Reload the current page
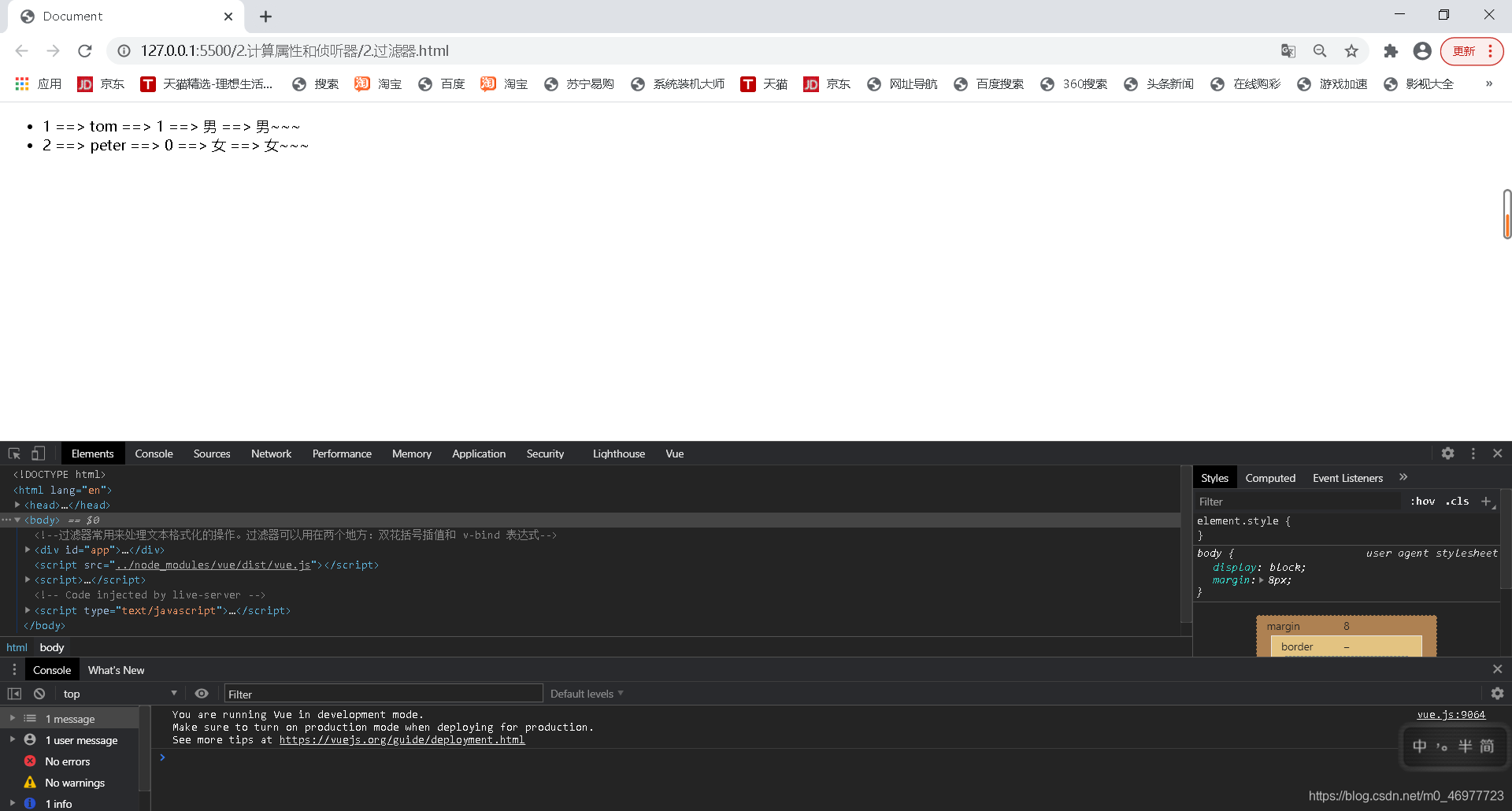 (85, 51)
